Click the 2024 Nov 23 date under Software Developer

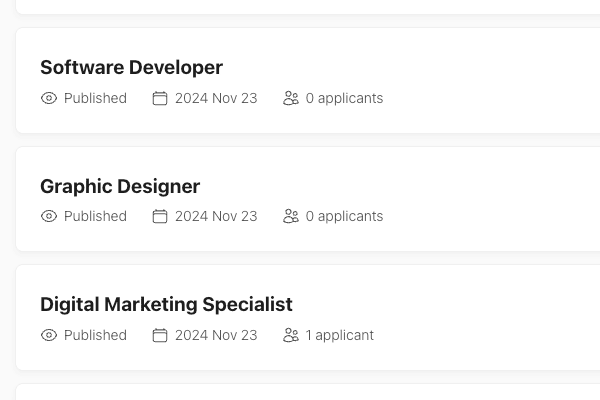pos(216,98)
